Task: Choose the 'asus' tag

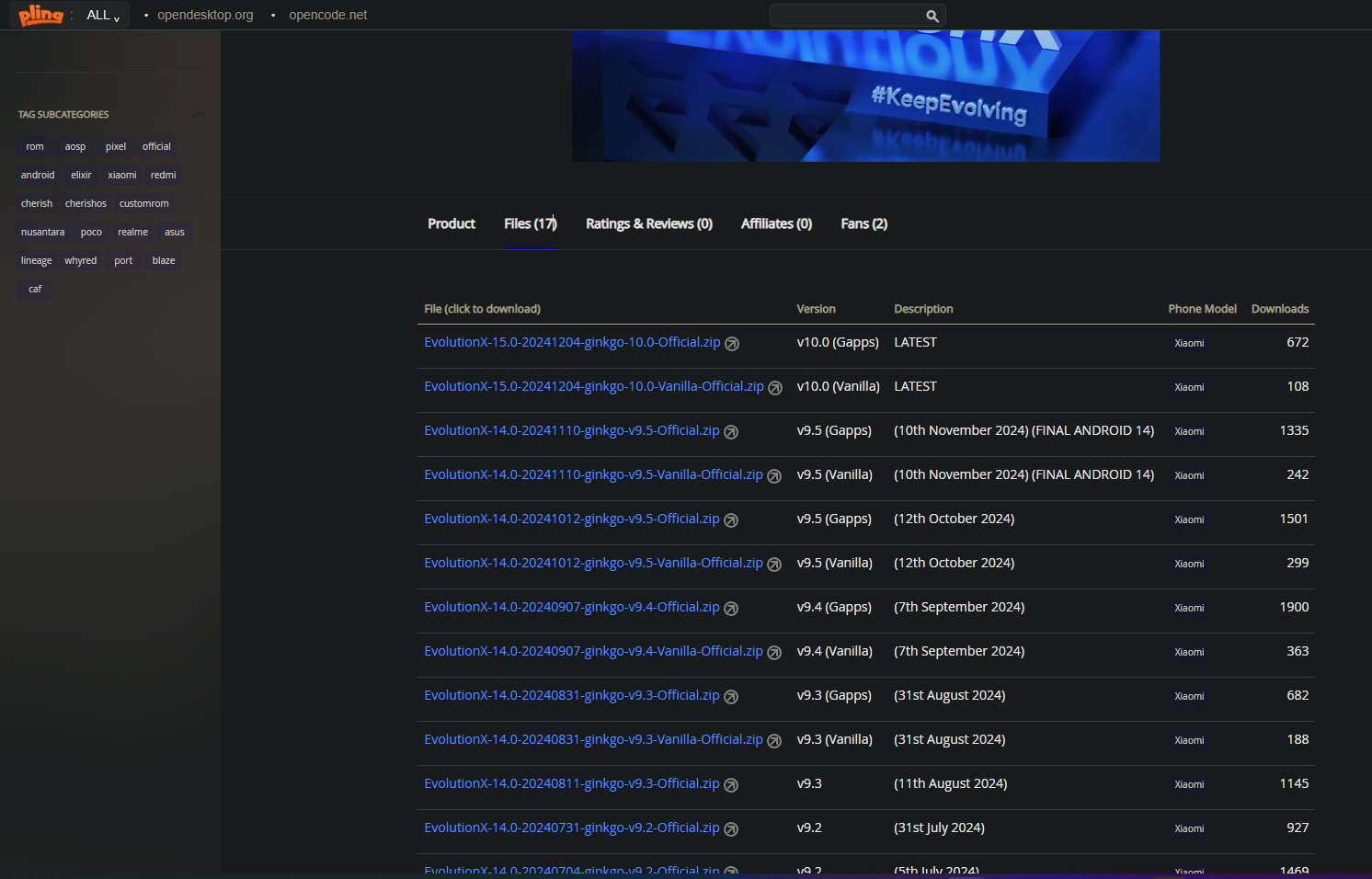Action: [x=175, y=233]
